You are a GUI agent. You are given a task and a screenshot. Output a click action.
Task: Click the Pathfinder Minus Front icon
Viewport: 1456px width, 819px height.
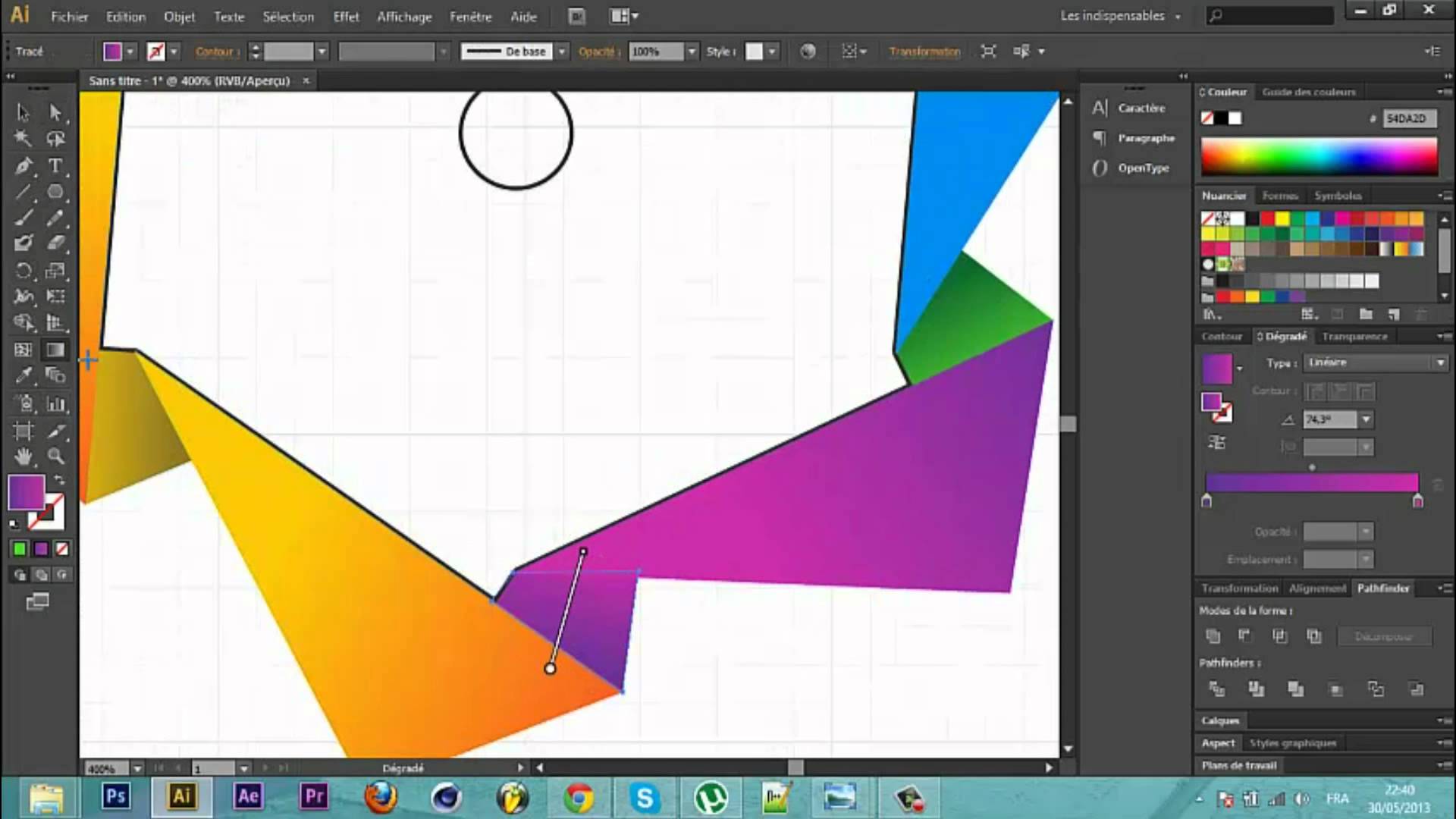pos(1243,636)
